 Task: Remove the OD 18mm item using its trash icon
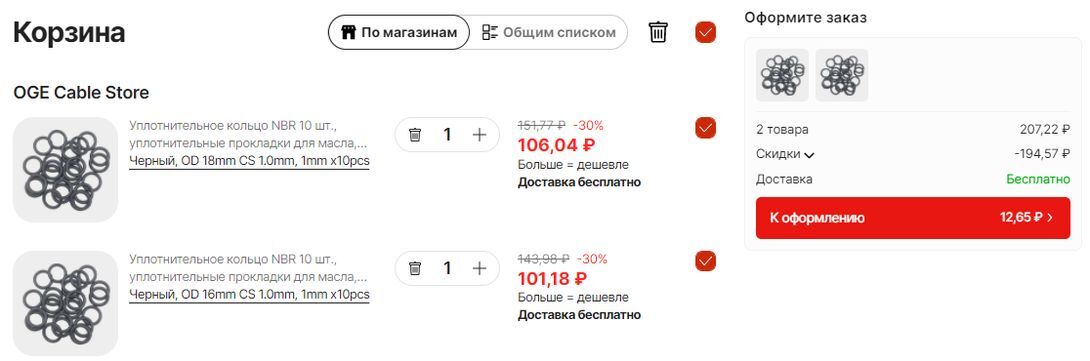point(415,134)
